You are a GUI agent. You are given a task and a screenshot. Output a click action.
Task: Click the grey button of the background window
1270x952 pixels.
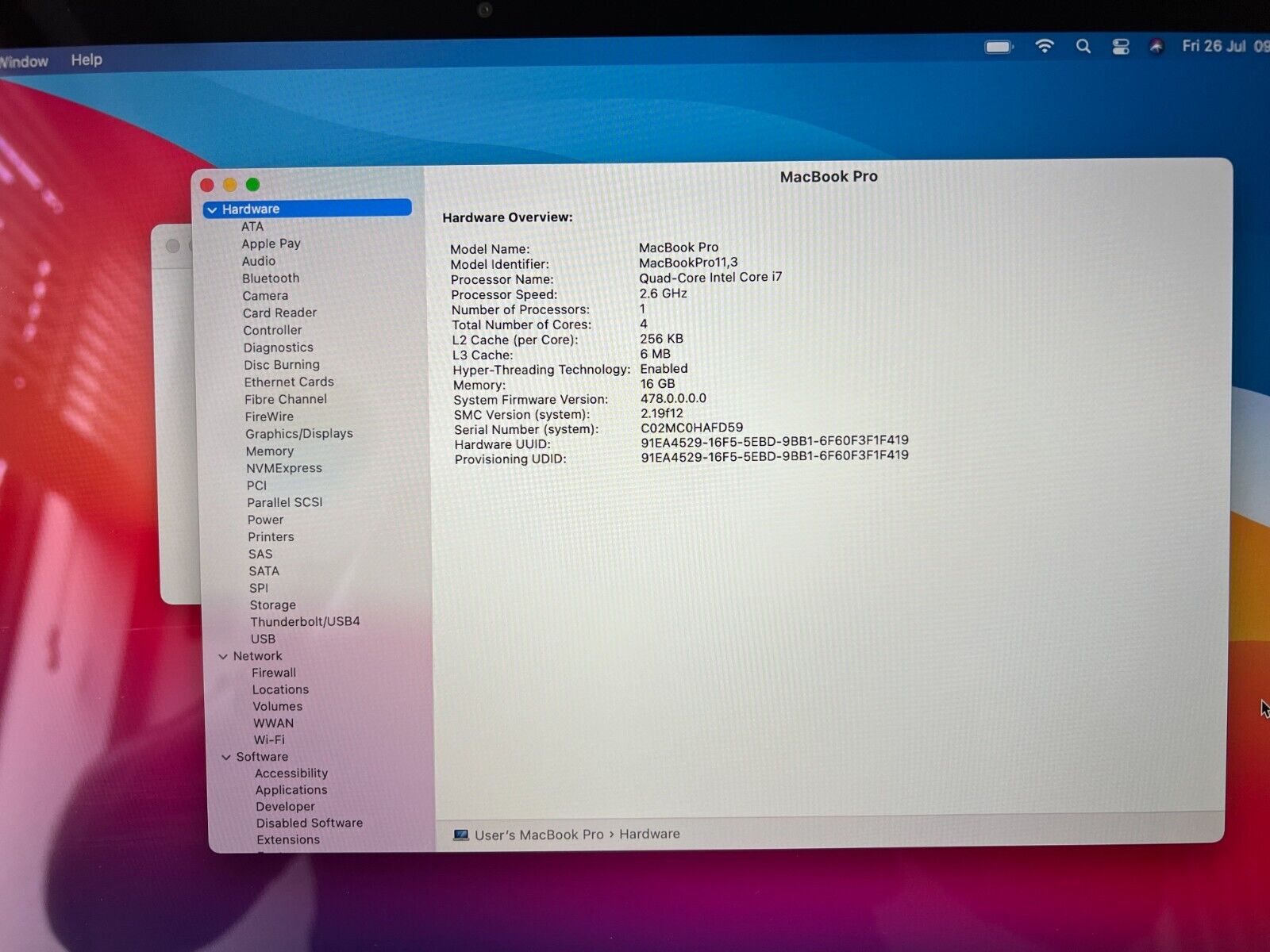(173, 246)
